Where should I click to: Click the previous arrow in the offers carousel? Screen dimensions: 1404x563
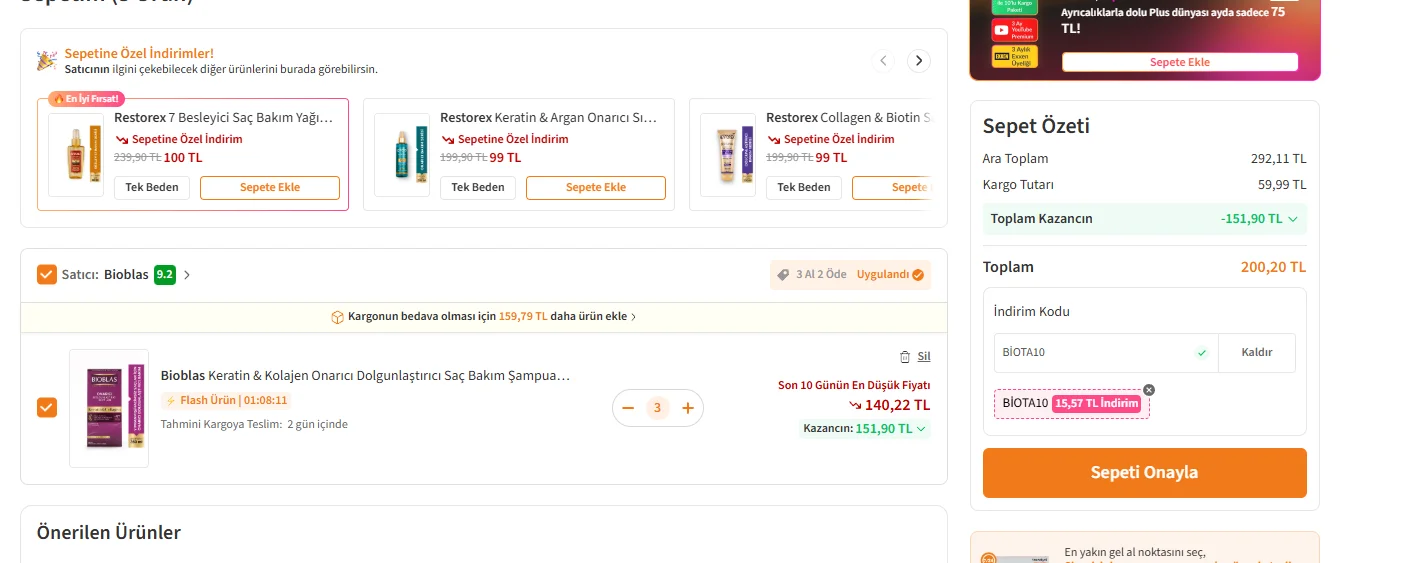[883, 61]
